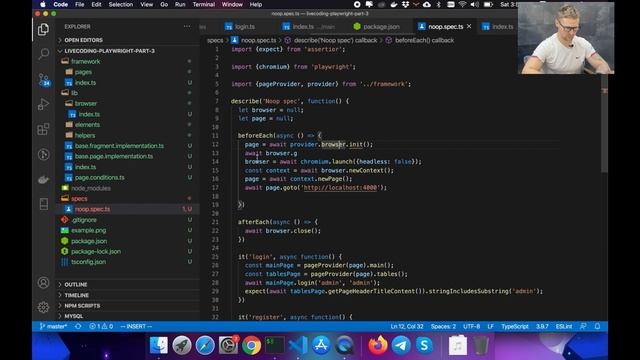Viewport: 640px width, 360px height.
Task: Click ESLint status bar item
Action: coord(564,326)
